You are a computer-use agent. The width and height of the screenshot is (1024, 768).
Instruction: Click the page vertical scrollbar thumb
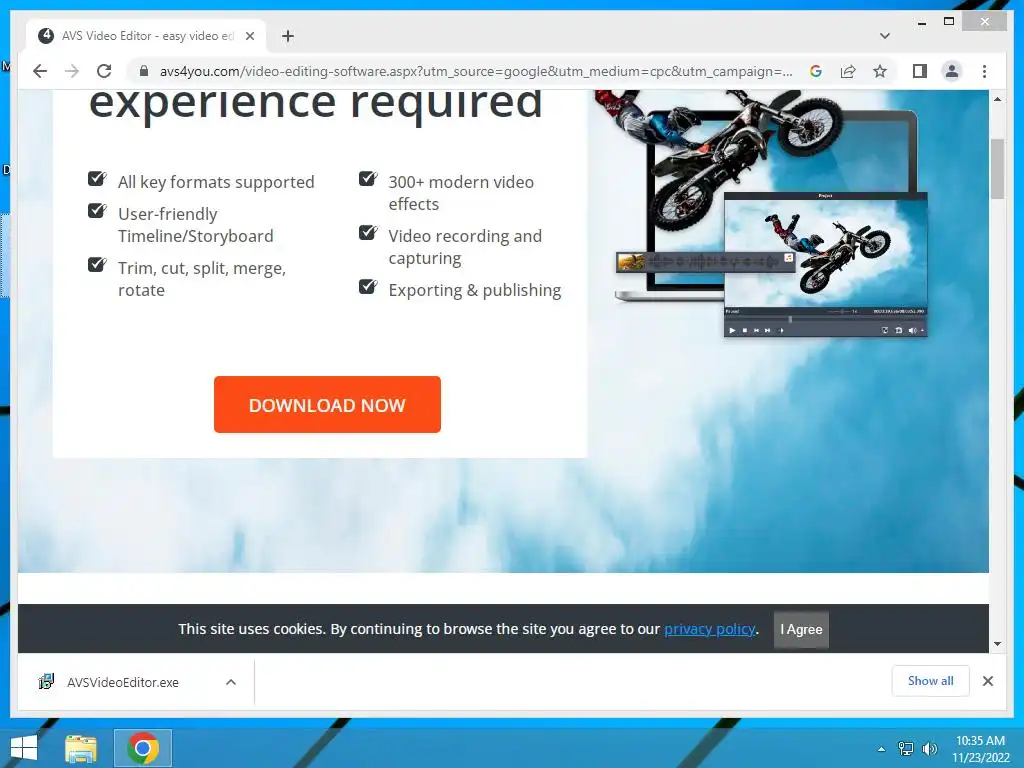pos(997,168)
